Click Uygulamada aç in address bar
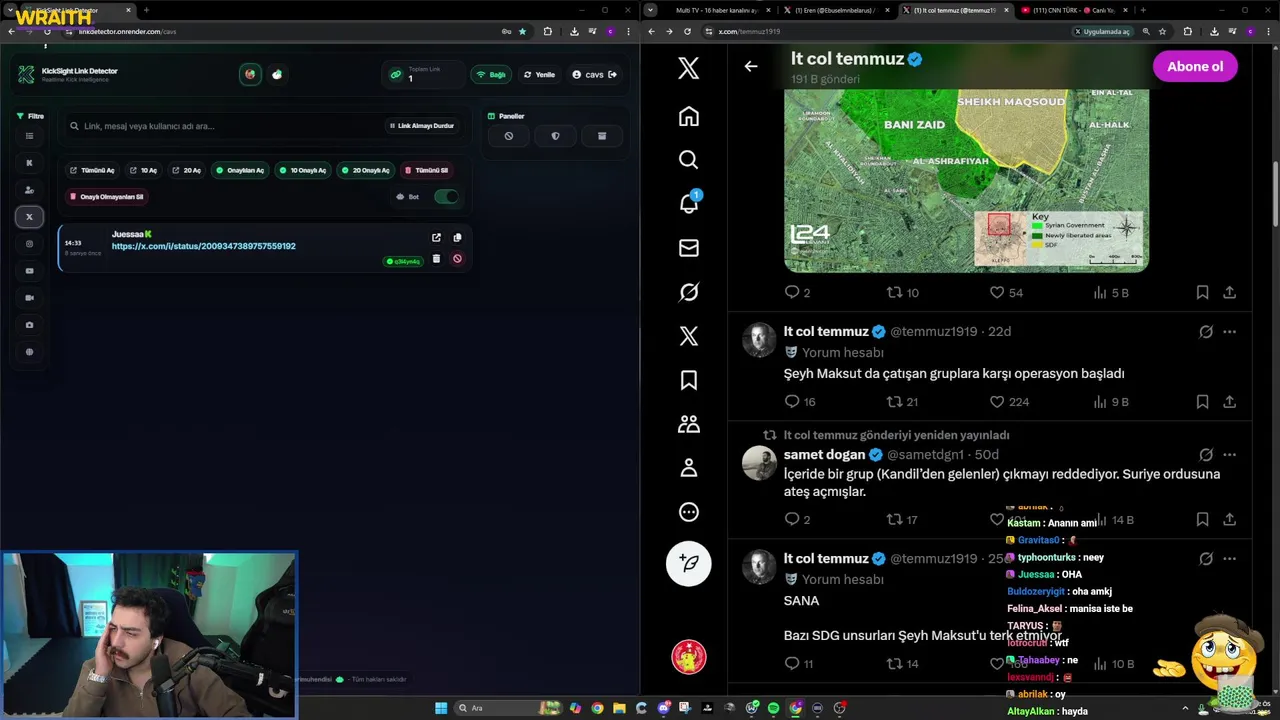1280x720 pixels. pyautogui.click(x=1103, y=31)
